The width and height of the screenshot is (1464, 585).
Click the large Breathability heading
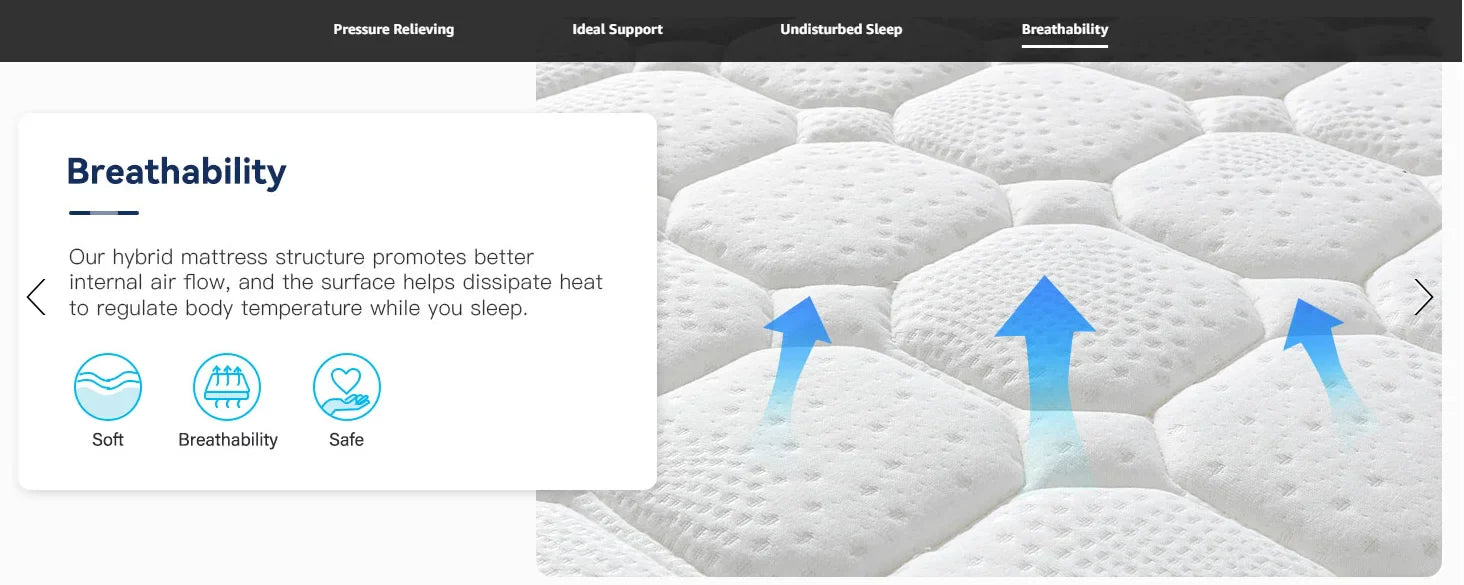click(x=177, y=172)
